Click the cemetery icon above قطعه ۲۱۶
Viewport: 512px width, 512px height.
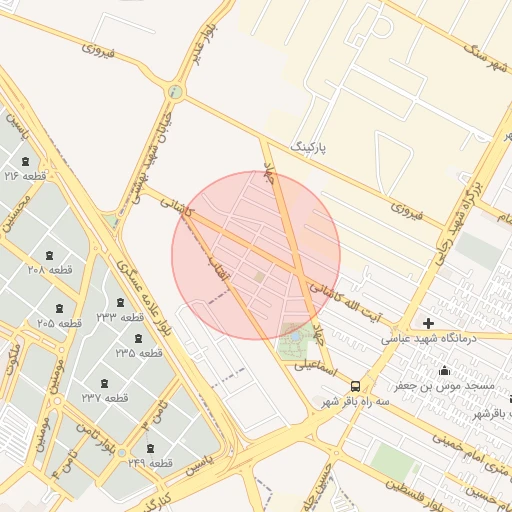[x=25, y=162]
